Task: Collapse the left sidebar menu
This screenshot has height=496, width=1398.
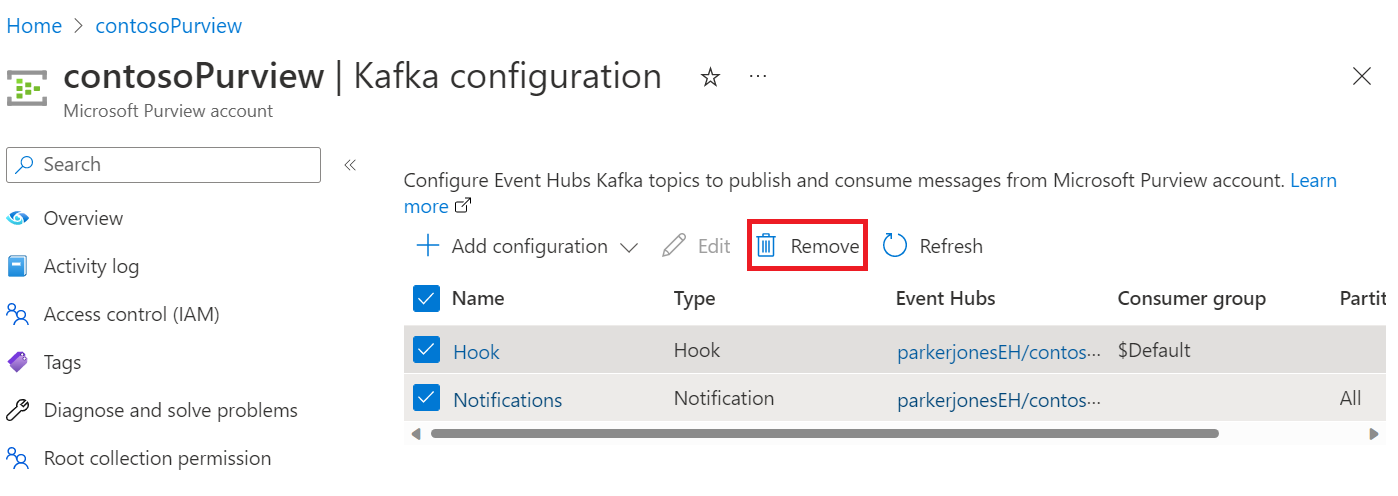Action: coord(350,165)
